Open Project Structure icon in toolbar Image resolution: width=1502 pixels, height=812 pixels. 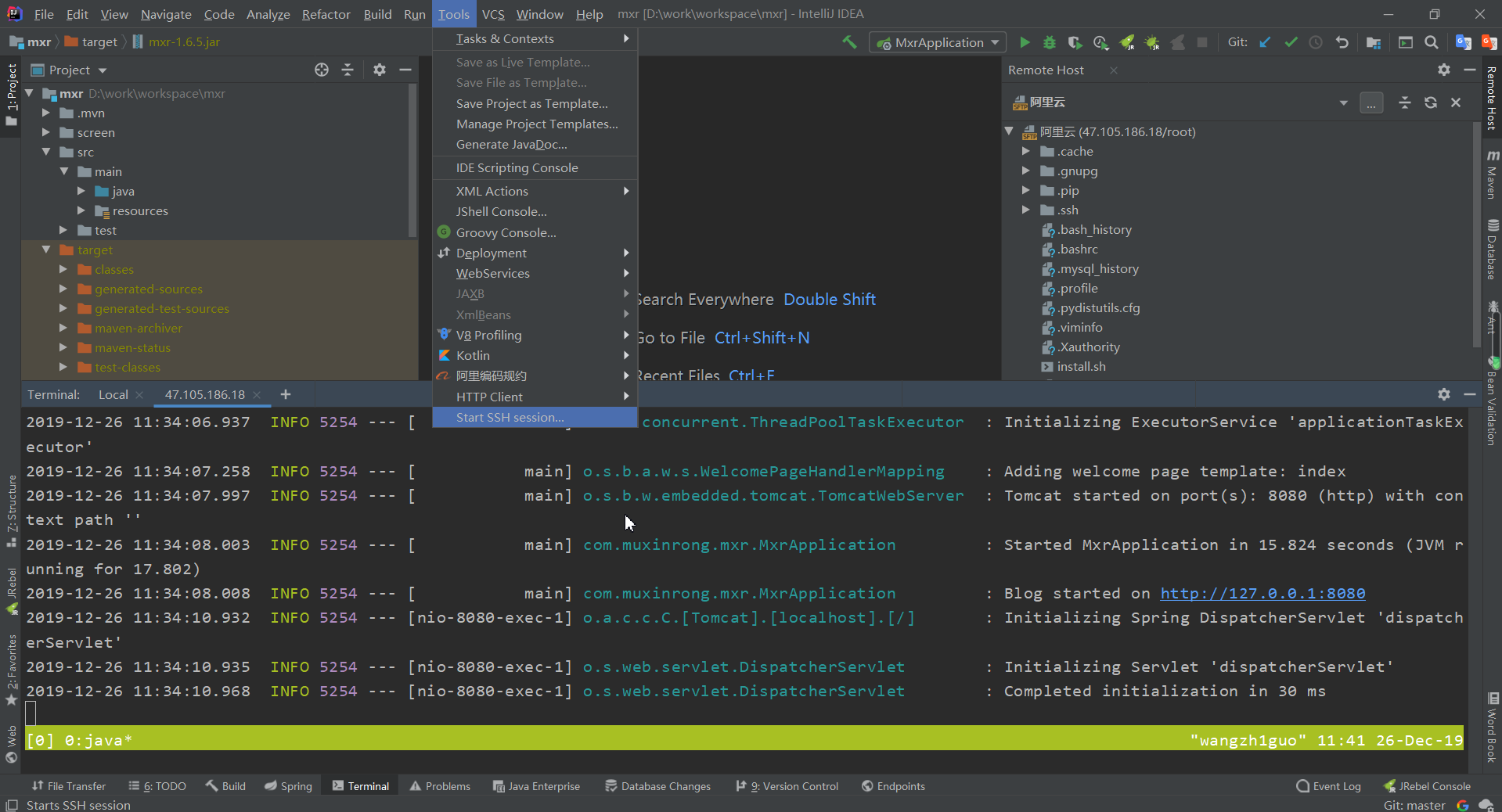click(x=1373, y=42)
